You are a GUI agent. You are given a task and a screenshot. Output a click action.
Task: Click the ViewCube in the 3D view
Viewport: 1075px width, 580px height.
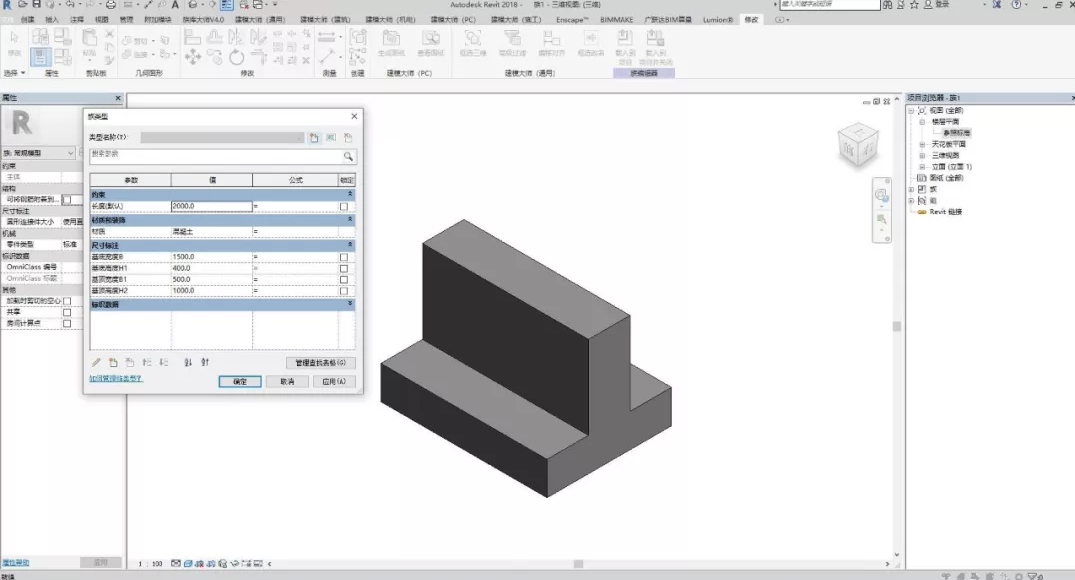[857, 145]
